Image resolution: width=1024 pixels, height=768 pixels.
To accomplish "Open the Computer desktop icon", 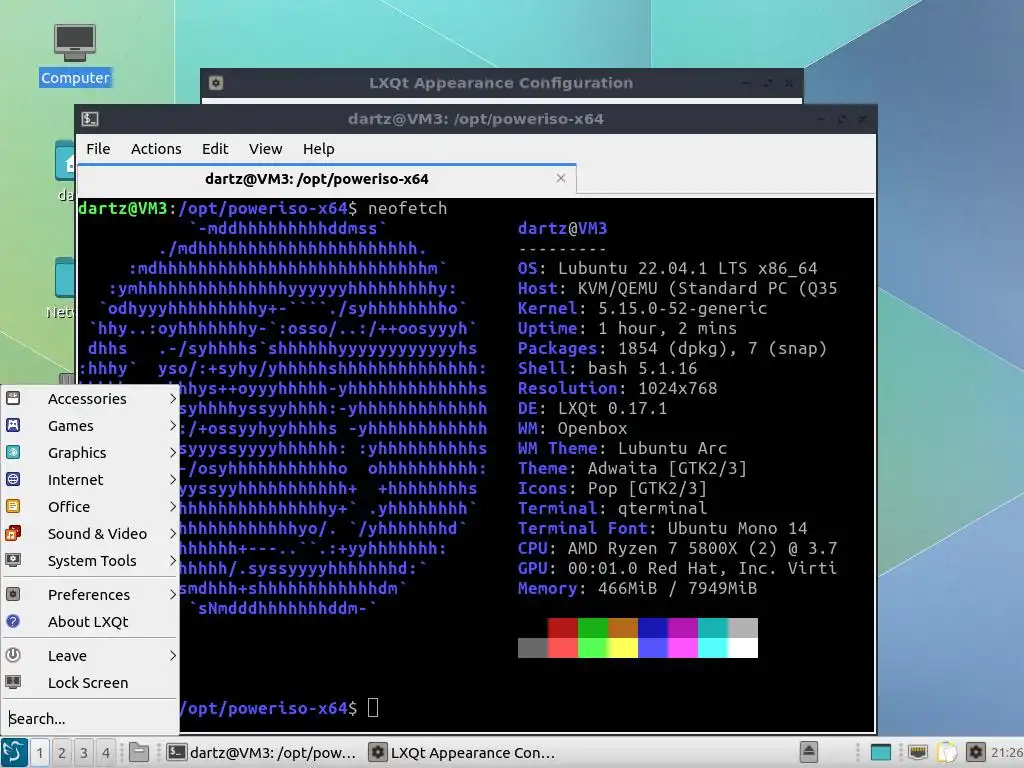I will point(75,55).
